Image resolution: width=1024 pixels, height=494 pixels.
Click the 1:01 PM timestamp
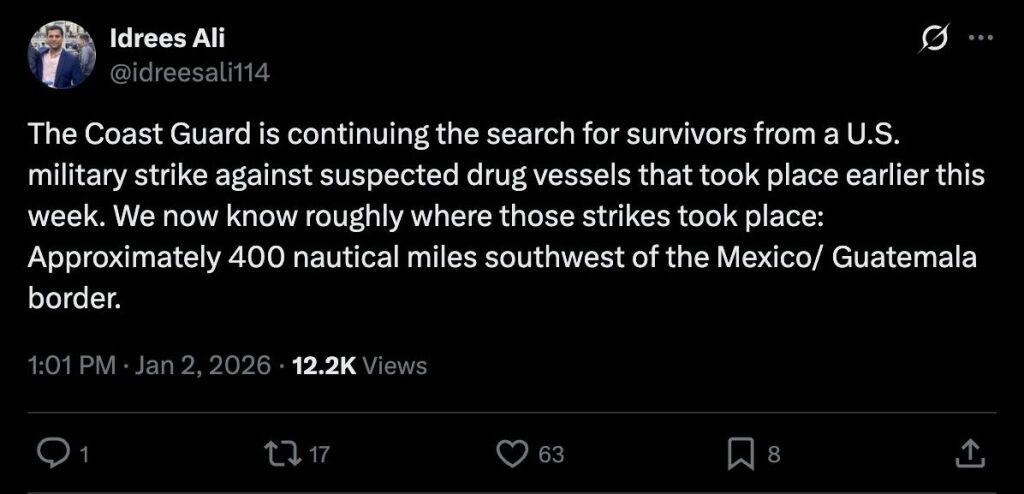(x=72, y=366)
